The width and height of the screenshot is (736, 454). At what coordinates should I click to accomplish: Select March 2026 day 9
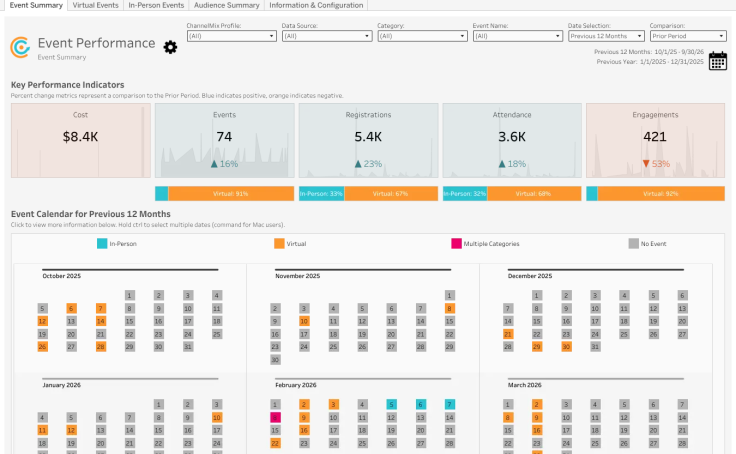[537, 417]
